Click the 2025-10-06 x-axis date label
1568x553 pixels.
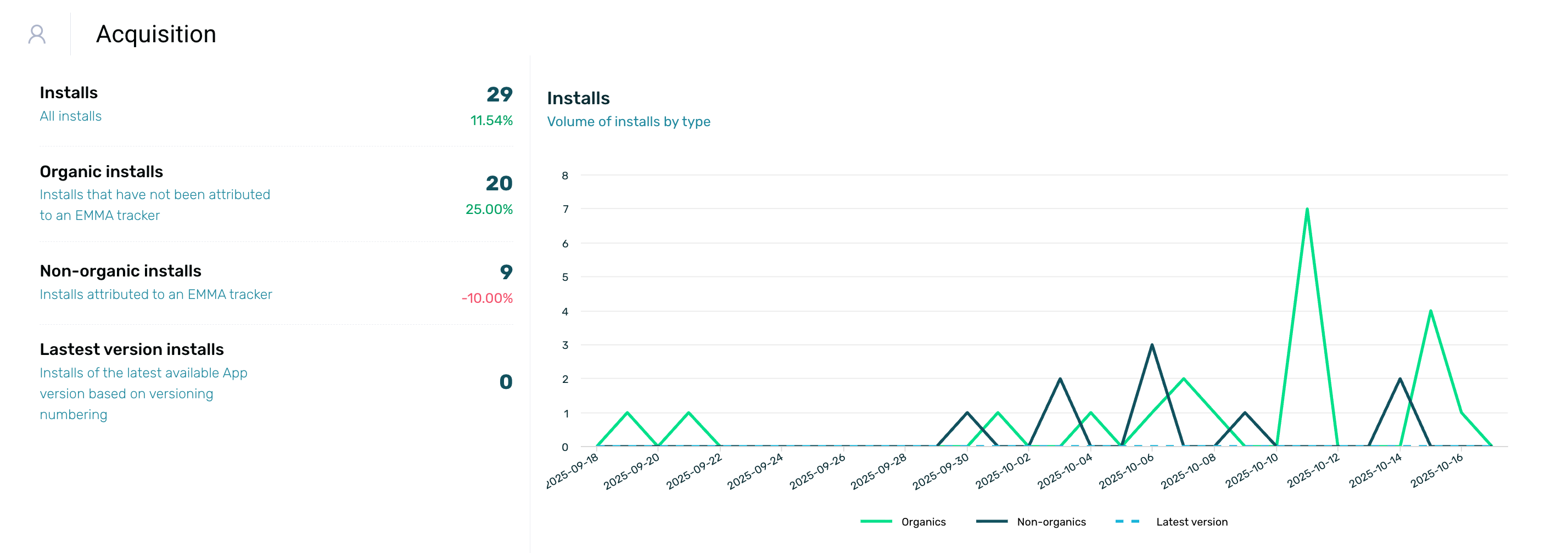pos(1127,471)
